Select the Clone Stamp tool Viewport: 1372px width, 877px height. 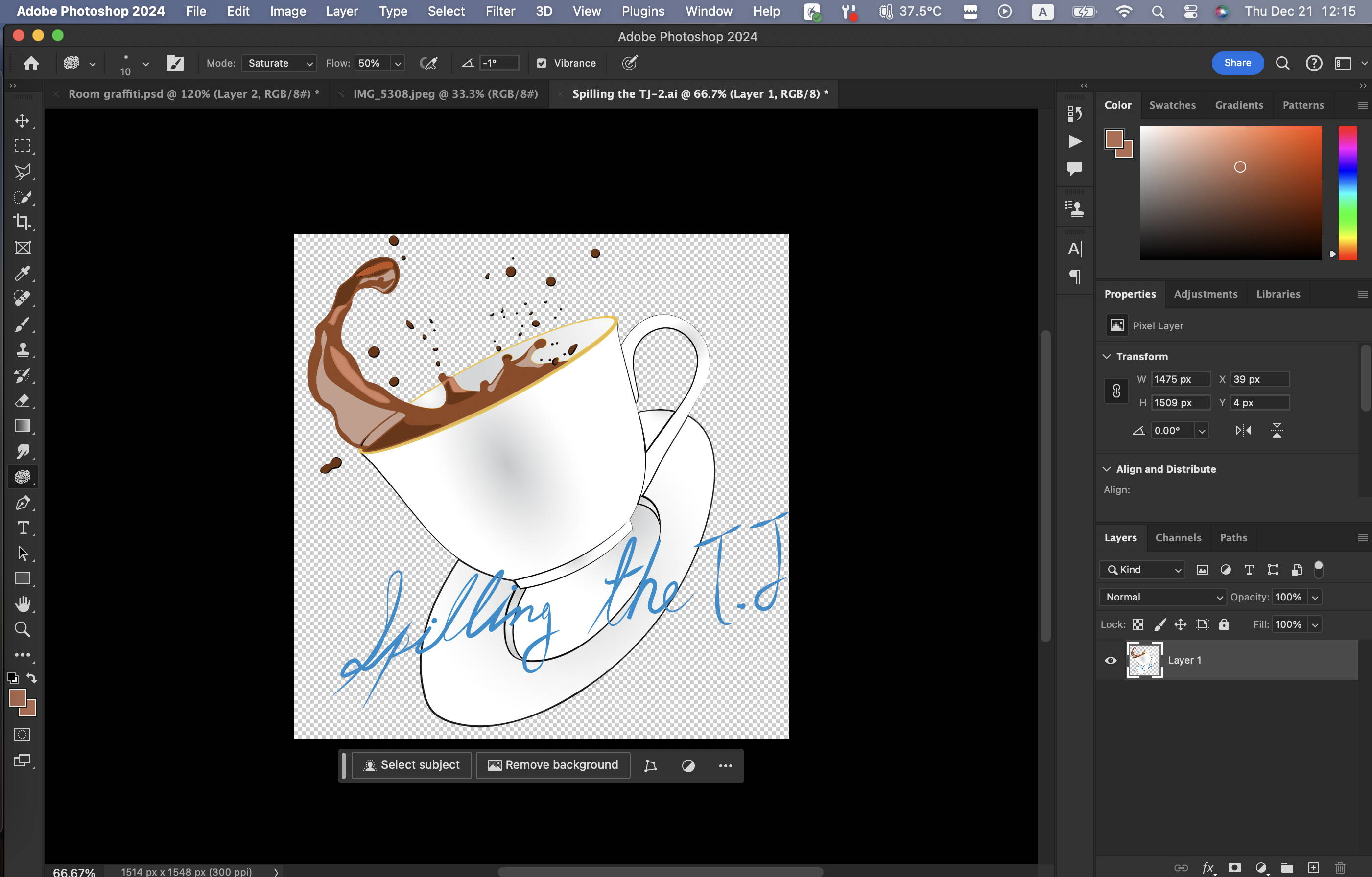[22, 349]
